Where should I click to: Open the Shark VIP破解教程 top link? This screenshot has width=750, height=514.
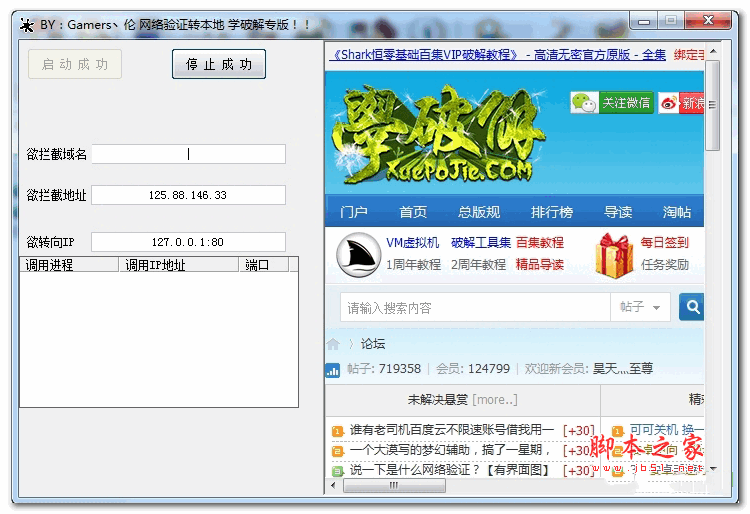(x=497, y=55)
